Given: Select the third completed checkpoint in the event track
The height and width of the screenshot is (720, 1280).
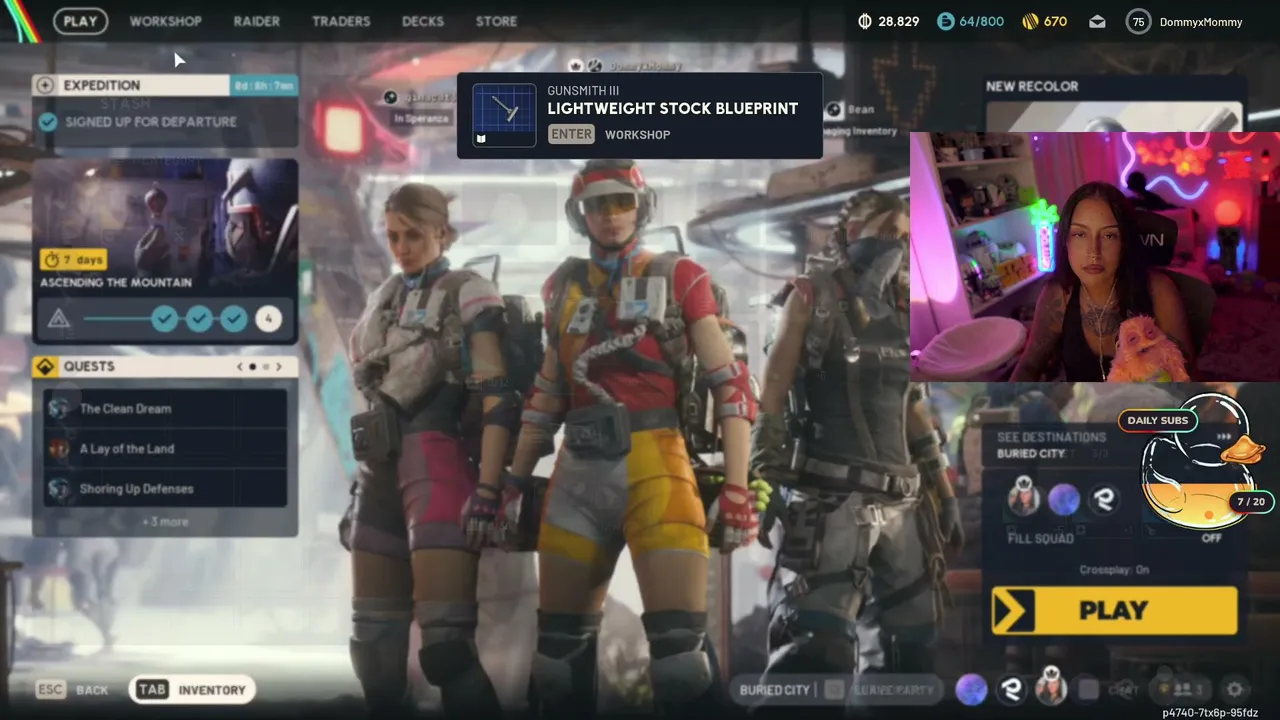Looking at the screenshot, I should 234,319.
